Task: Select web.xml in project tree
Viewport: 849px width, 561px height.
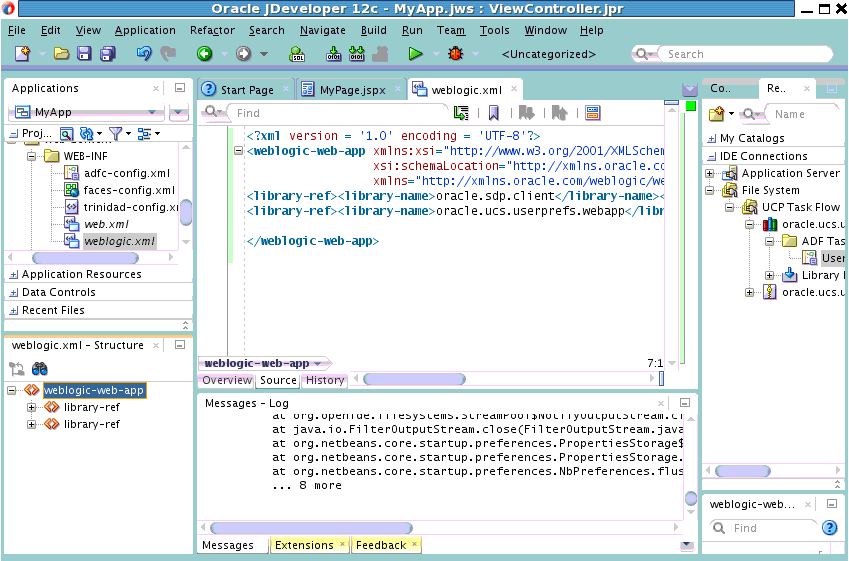Action: coord(106,224)
